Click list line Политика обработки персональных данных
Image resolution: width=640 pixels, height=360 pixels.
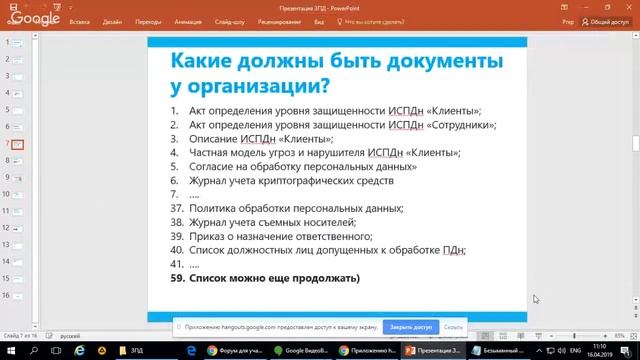[296, 208]
